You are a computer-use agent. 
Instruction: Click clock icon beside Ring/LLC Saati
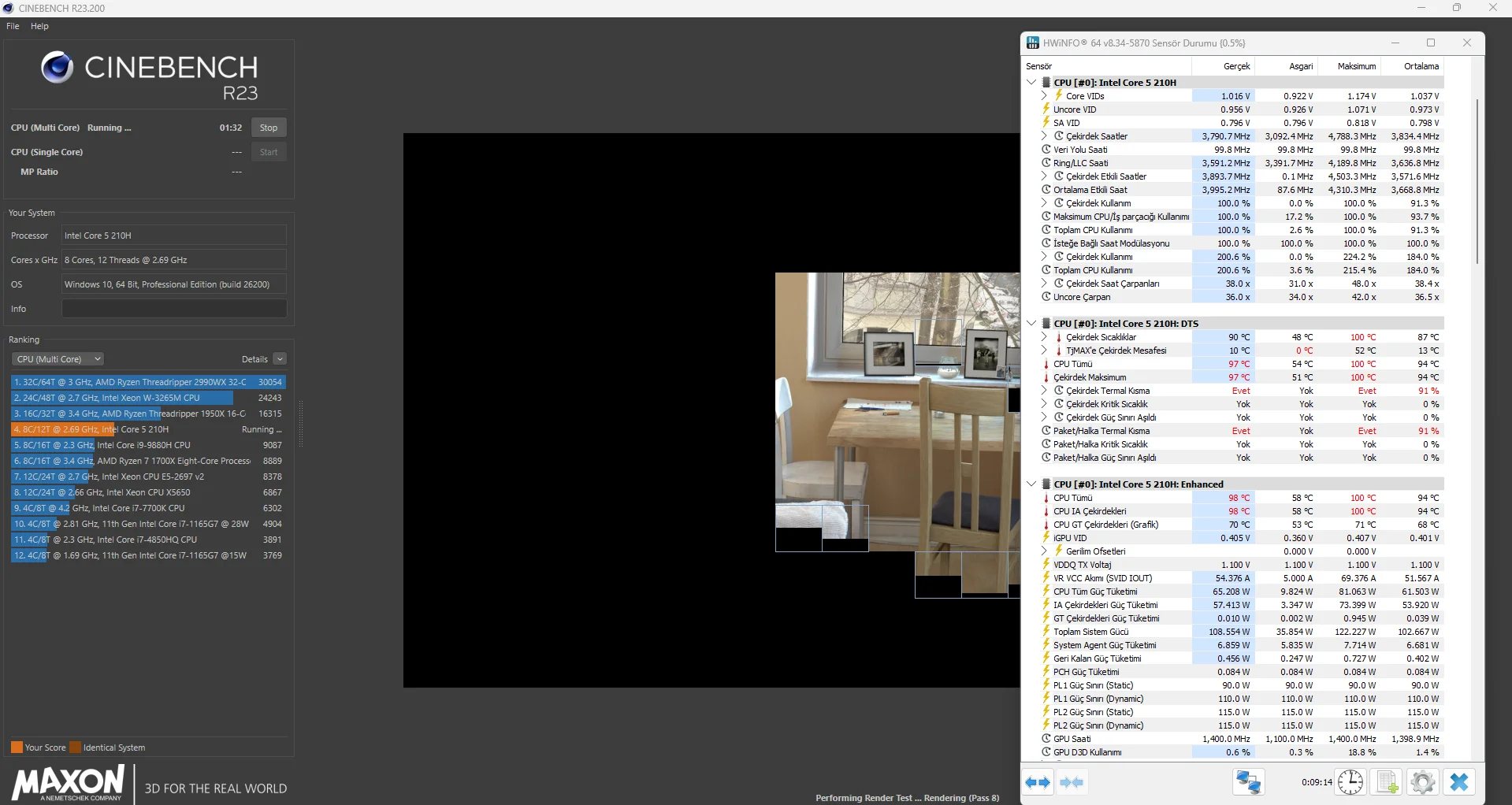point(1046,163)
